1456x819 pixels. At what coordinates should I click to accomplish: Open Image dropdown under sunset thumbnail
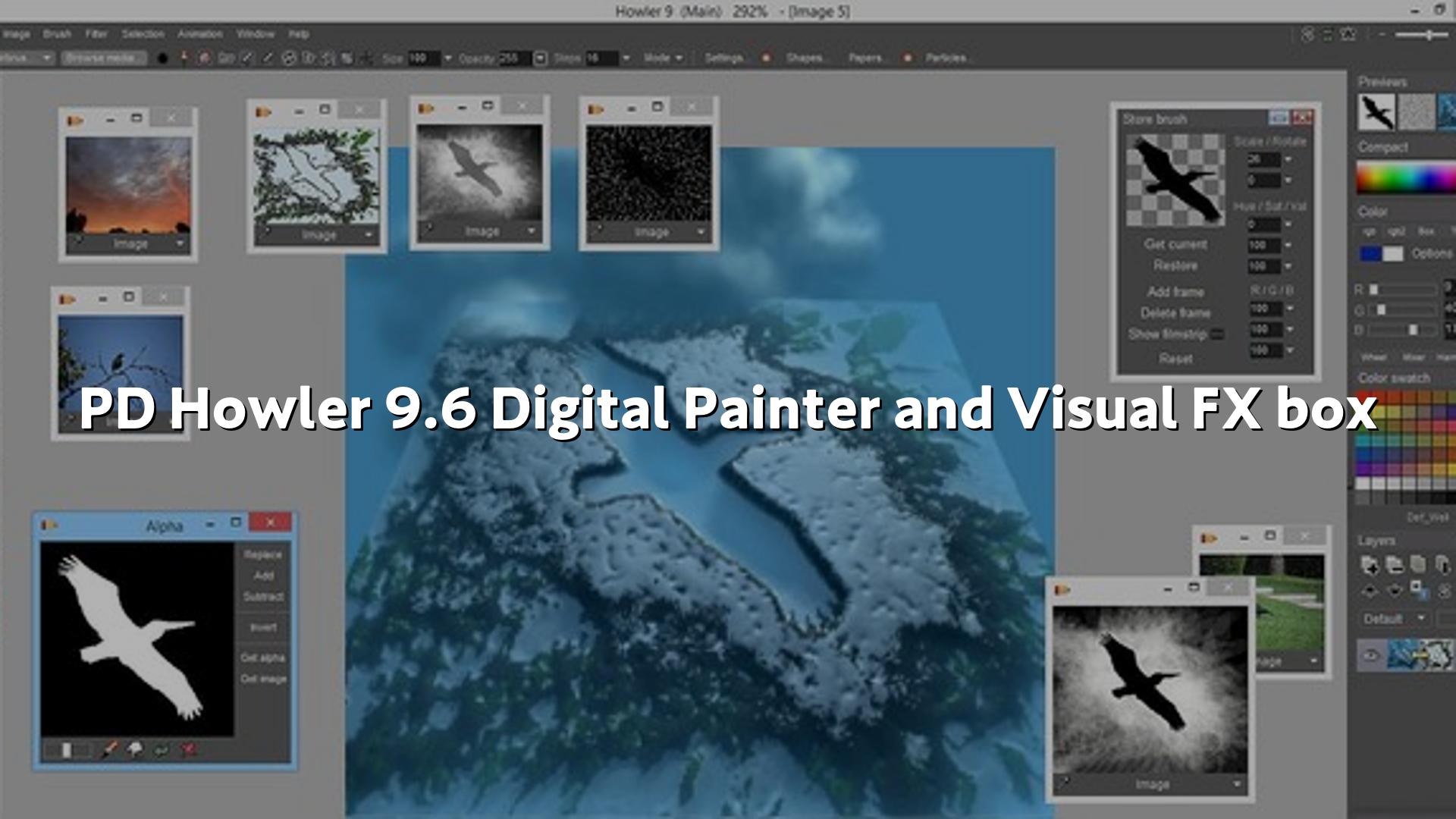tap(130, 244)
